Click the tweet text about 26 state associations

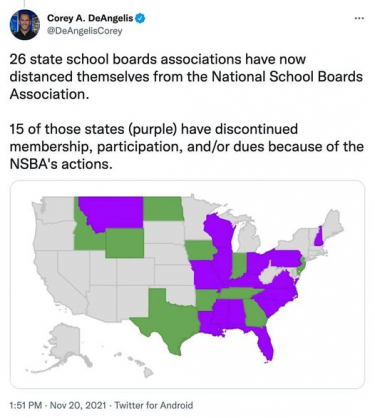coord(186,77)
